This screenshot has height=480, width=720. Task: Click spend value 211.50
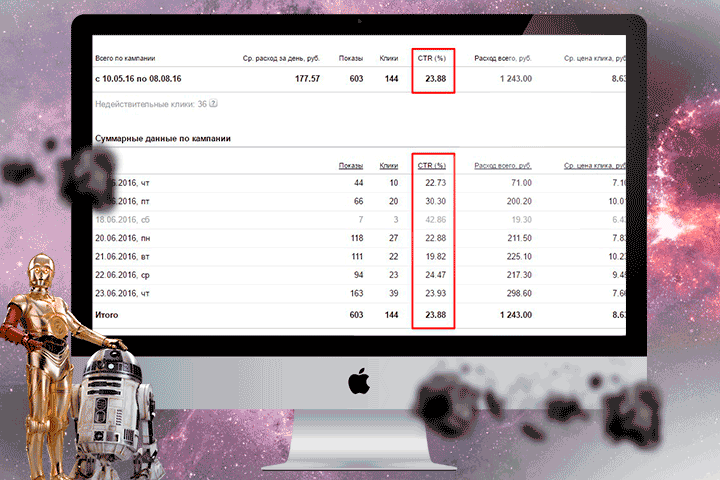click(x=519, y=238)
